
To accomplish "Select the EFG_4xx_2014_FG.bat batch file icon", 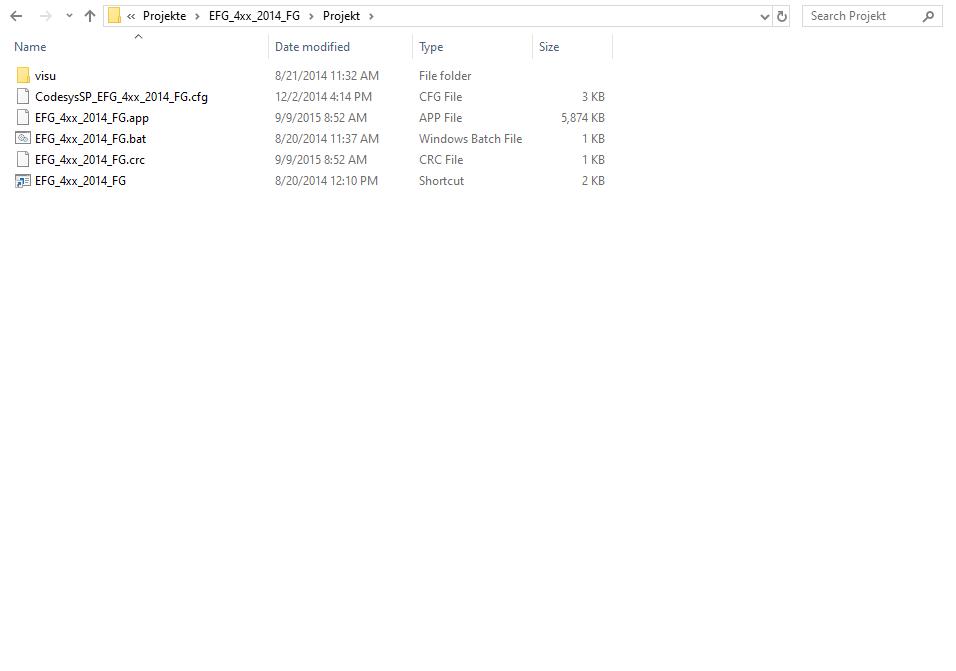I will pyautogui.click(x=23, y=138).
